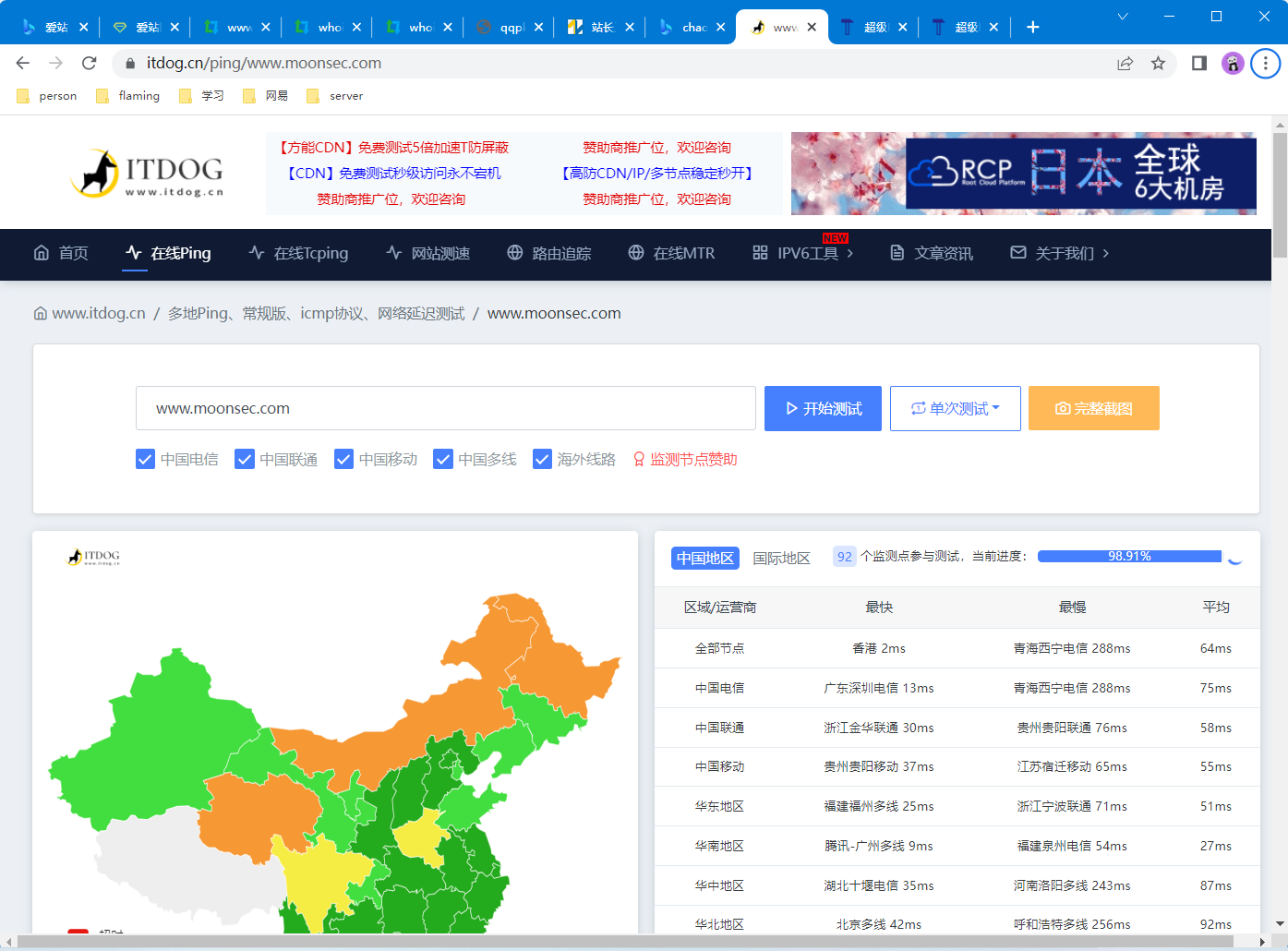Toggle the 中国电信 checkbox
The width and height of the screenshot is (1288, 951).
coord(145,459)
